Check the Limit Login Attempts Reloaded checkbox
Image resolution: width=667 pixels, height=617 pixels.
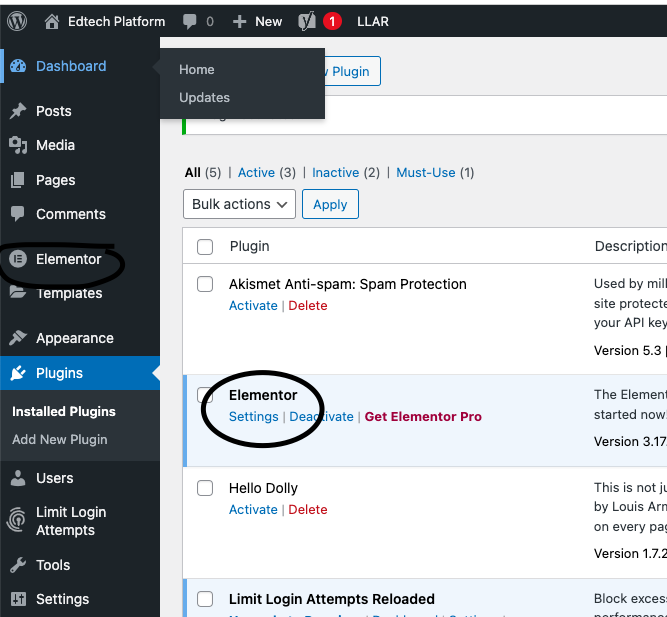(x=205, y=599)
